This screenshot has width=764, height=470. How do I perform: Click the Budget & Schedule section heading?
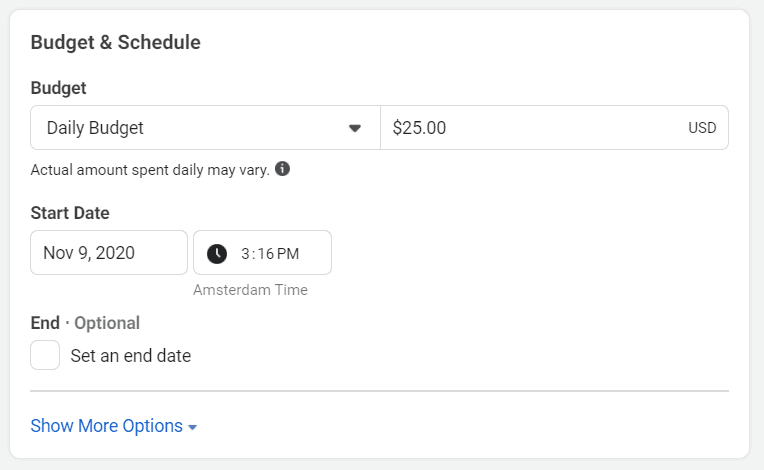point(115,42)
